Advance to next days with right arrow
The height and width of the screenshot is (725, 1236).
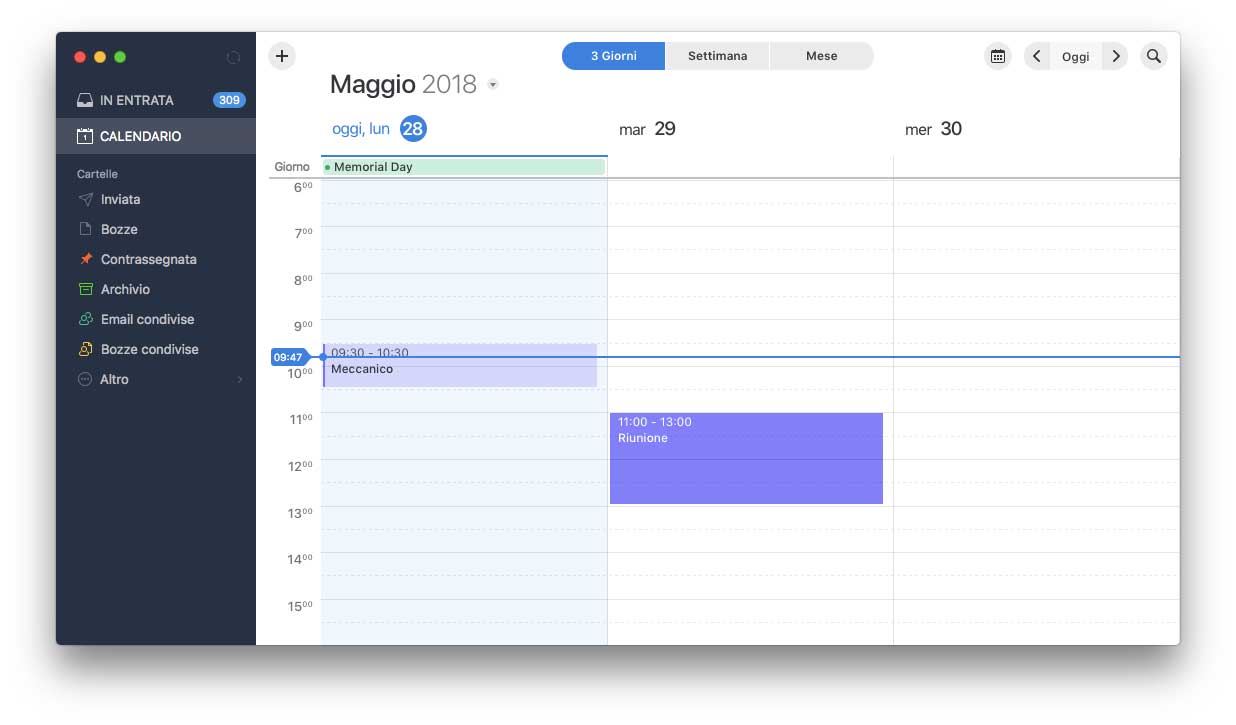click(x=1116, y=56)
